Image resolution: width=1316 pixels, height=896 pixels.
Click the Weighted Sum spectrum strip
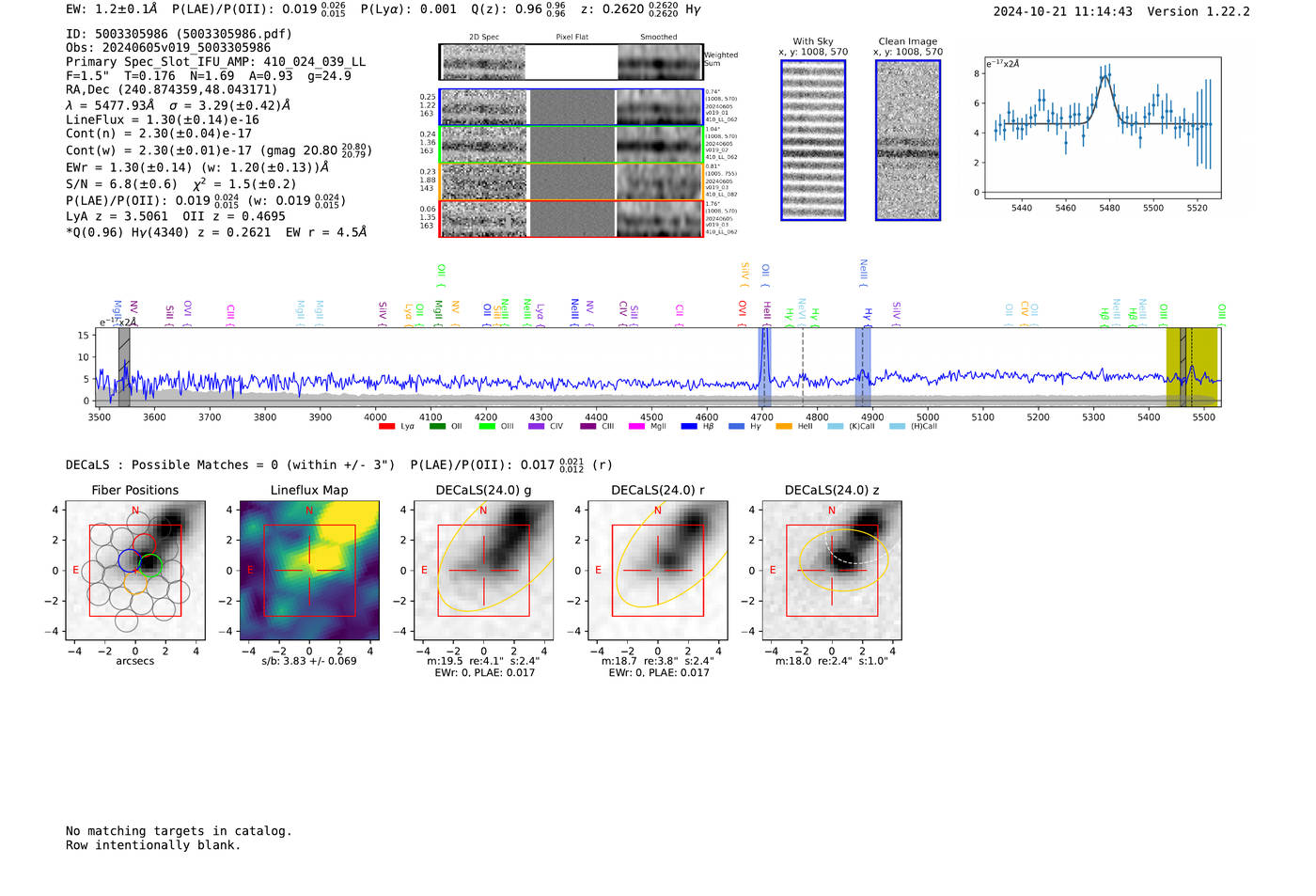[572, 62]
